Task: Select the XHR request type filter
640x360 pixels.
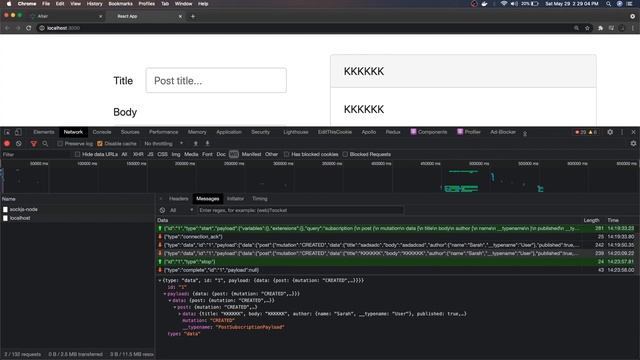Action: 138,154
